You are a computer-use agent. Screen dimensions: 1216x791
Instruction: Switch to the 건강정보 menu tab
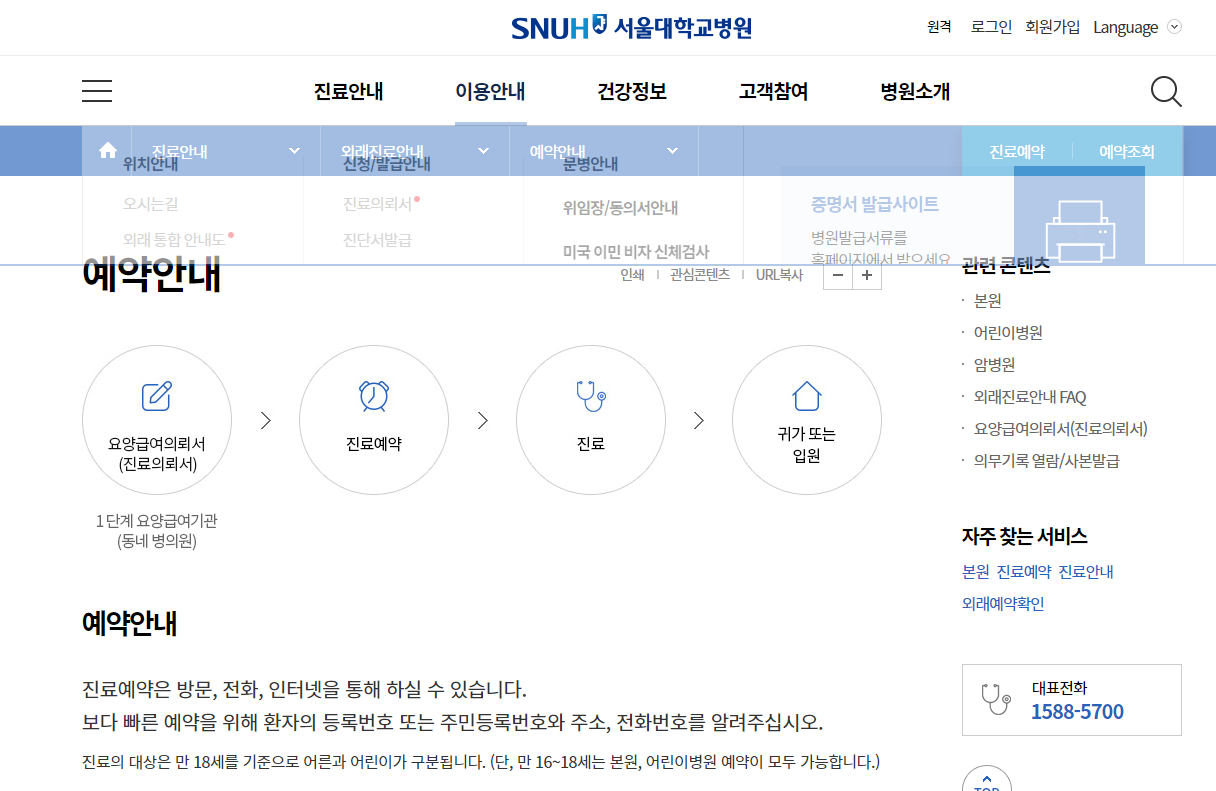[x=631, y=91]
